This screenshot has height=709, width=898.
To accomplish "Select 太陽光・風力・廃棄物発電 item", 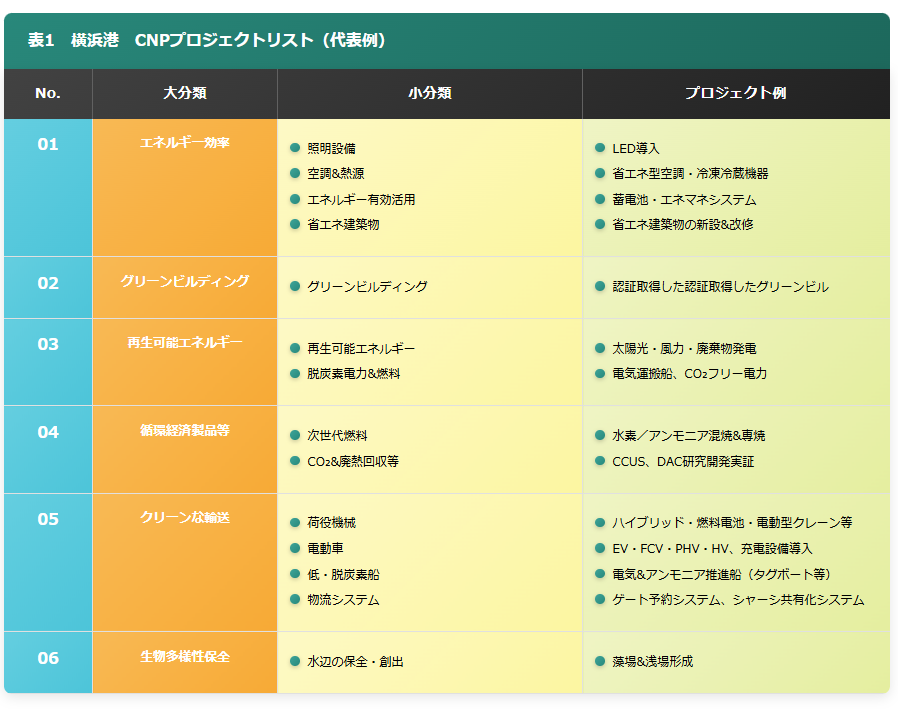I will click(x=684, y=348).
